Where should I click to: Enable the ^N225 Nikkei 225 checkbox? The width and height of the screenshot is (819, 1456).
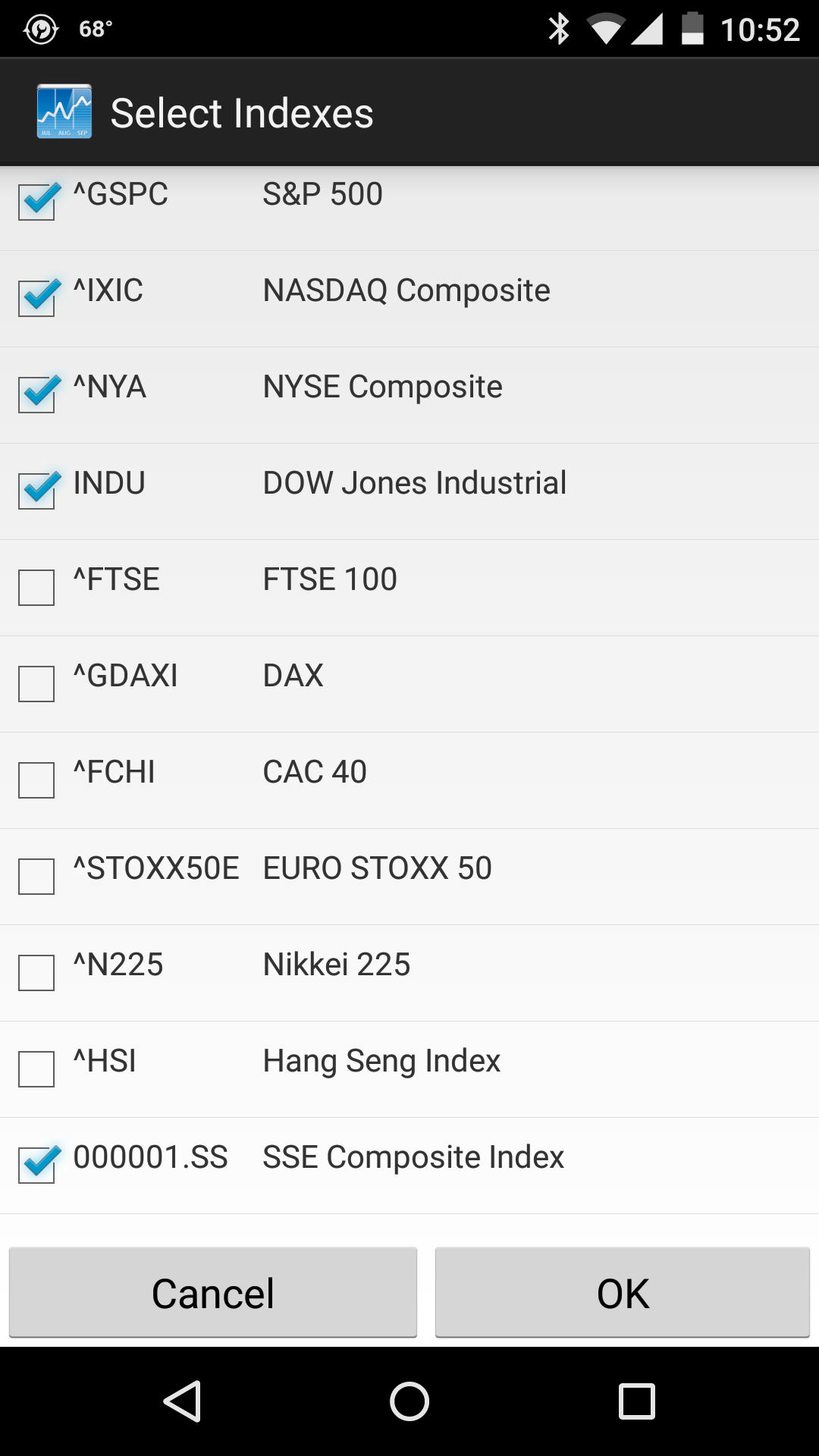pyautogui.click(x=36, y=973)
